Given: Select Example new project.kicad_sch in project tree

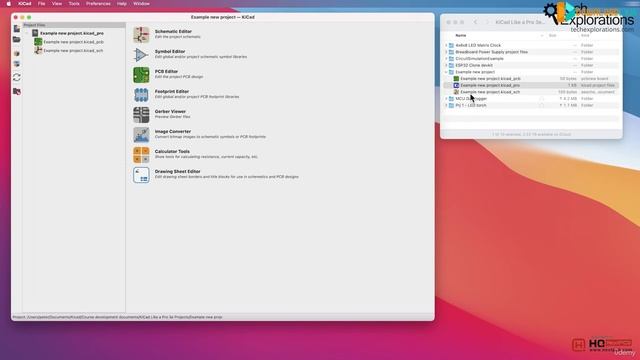Looking at the screenshot, I should [73, 51].
